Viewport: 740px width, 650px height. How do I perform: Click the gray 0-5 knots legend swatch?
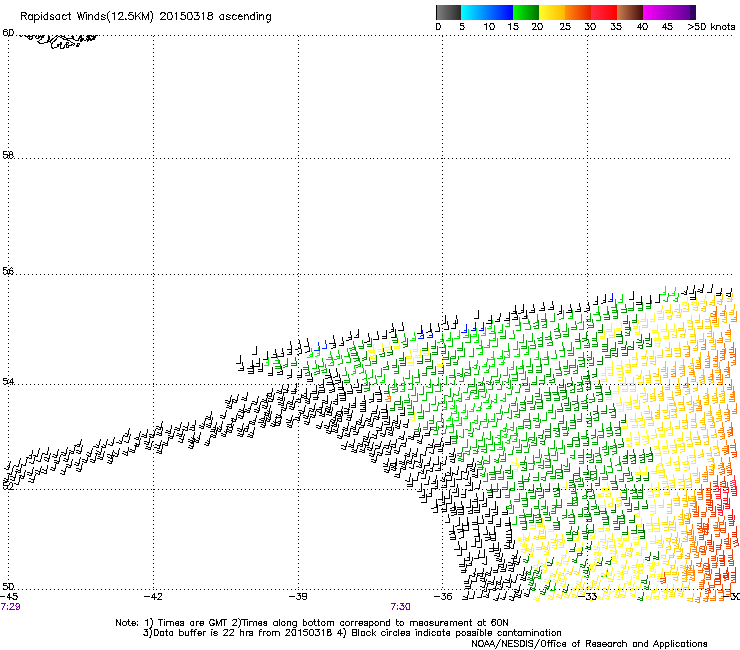pos(448,12)
